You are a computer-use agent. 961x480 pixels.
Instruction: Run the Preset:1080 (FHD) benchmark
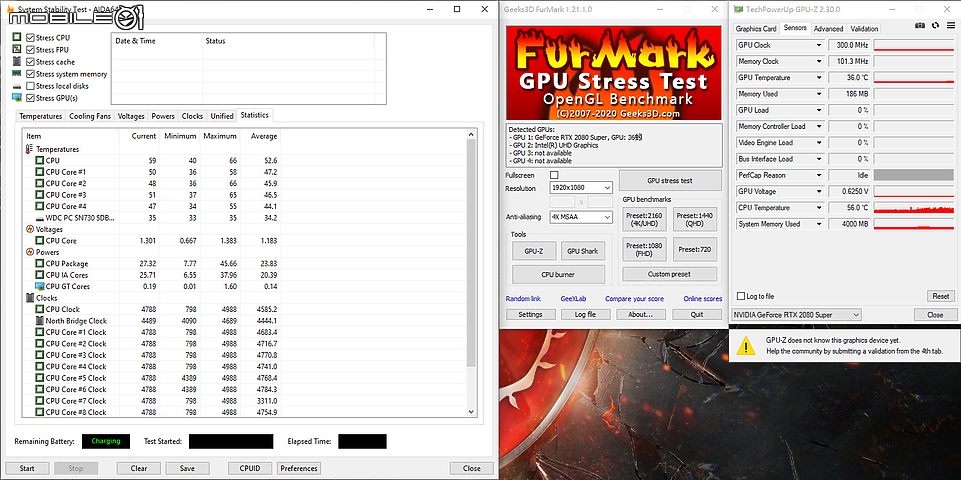click(x=645, y=250)
